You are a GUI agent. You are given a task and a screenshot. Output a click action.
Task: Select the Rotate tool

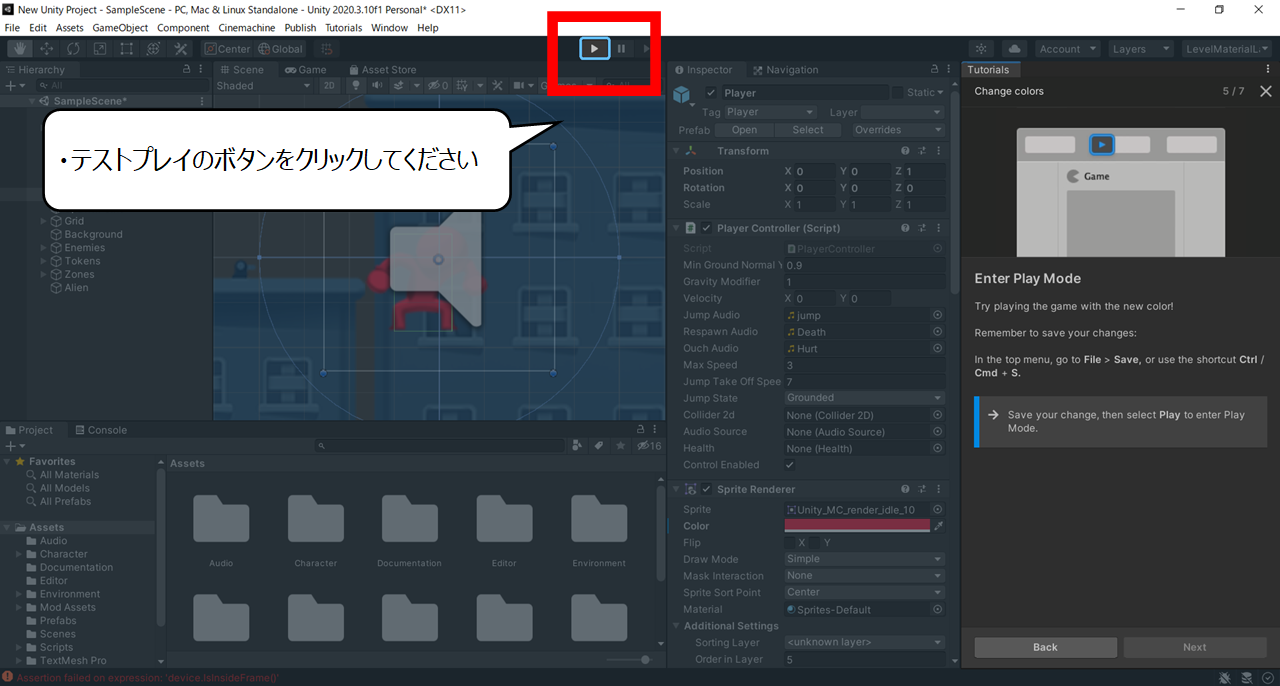73,48
